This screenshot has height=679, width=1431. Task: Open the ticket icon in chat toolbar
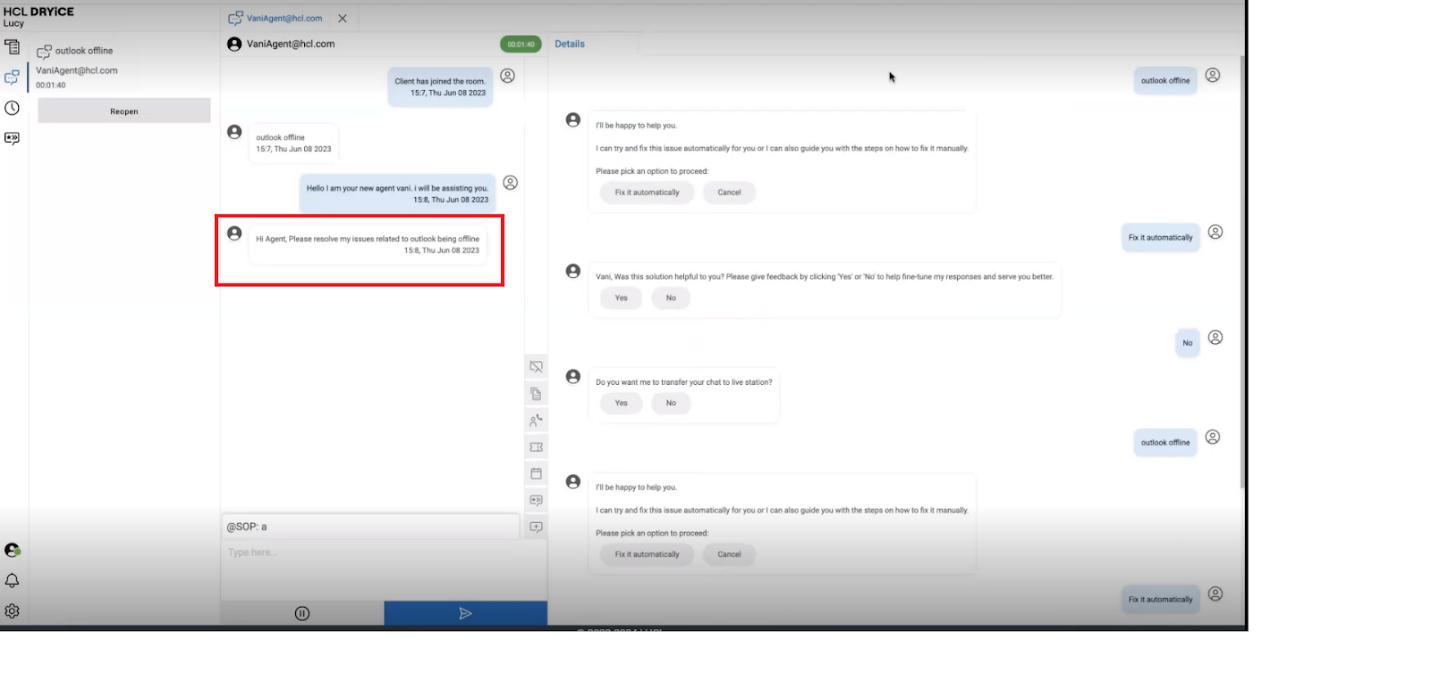(x=536, y=447)
